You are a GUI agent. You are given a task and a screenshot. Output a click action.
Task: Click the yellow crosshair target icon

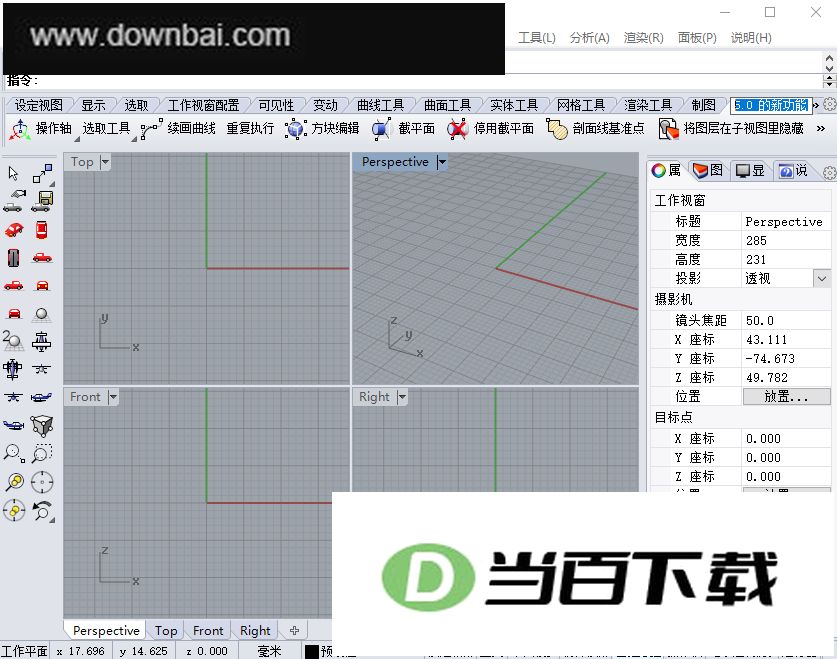(x=14, y=511)
